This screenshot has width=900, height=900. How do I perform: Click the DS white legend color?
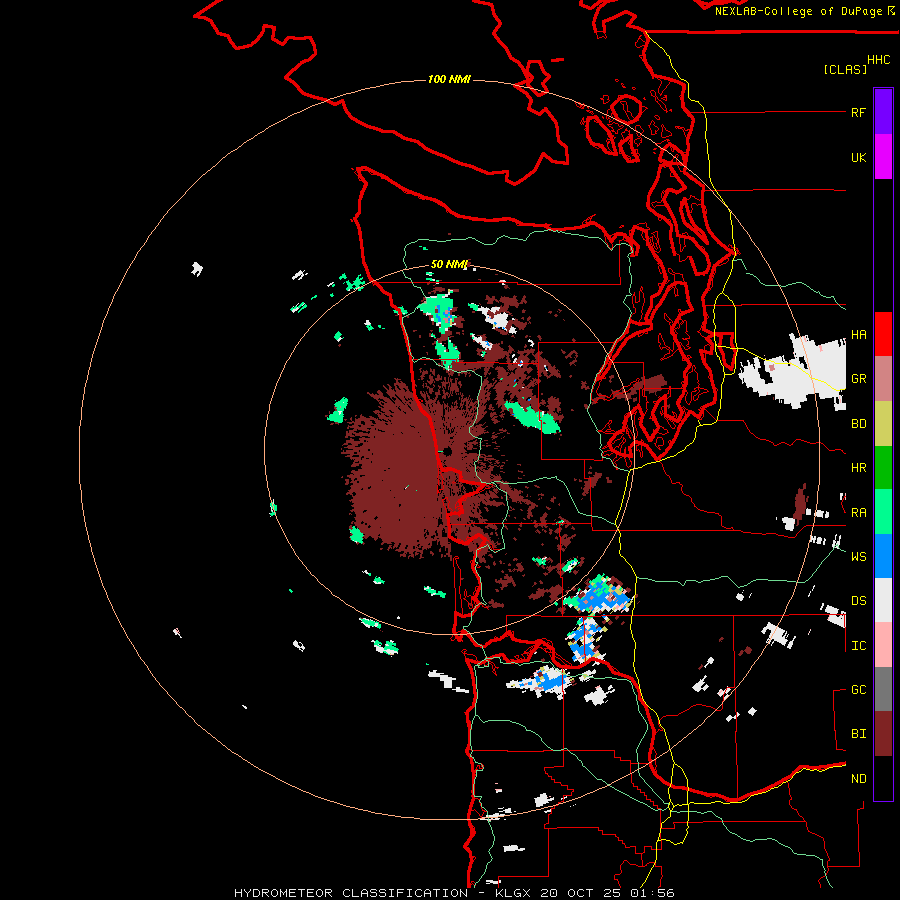[883, 600]
